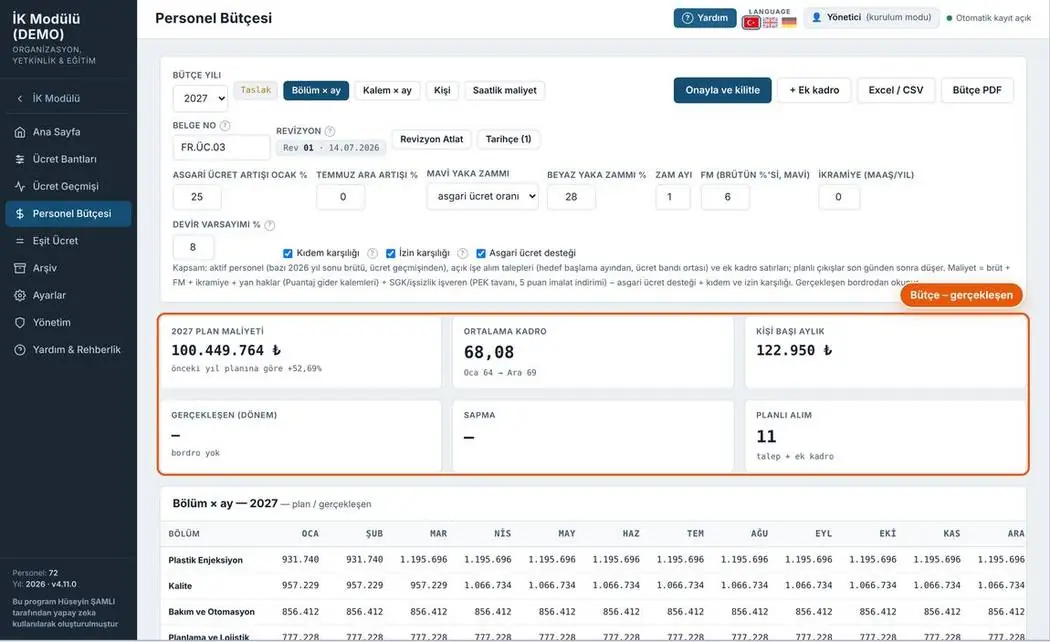The image size is (1050, 642).
Task: Download the Bütçe PDF
Action: point(977,90)
